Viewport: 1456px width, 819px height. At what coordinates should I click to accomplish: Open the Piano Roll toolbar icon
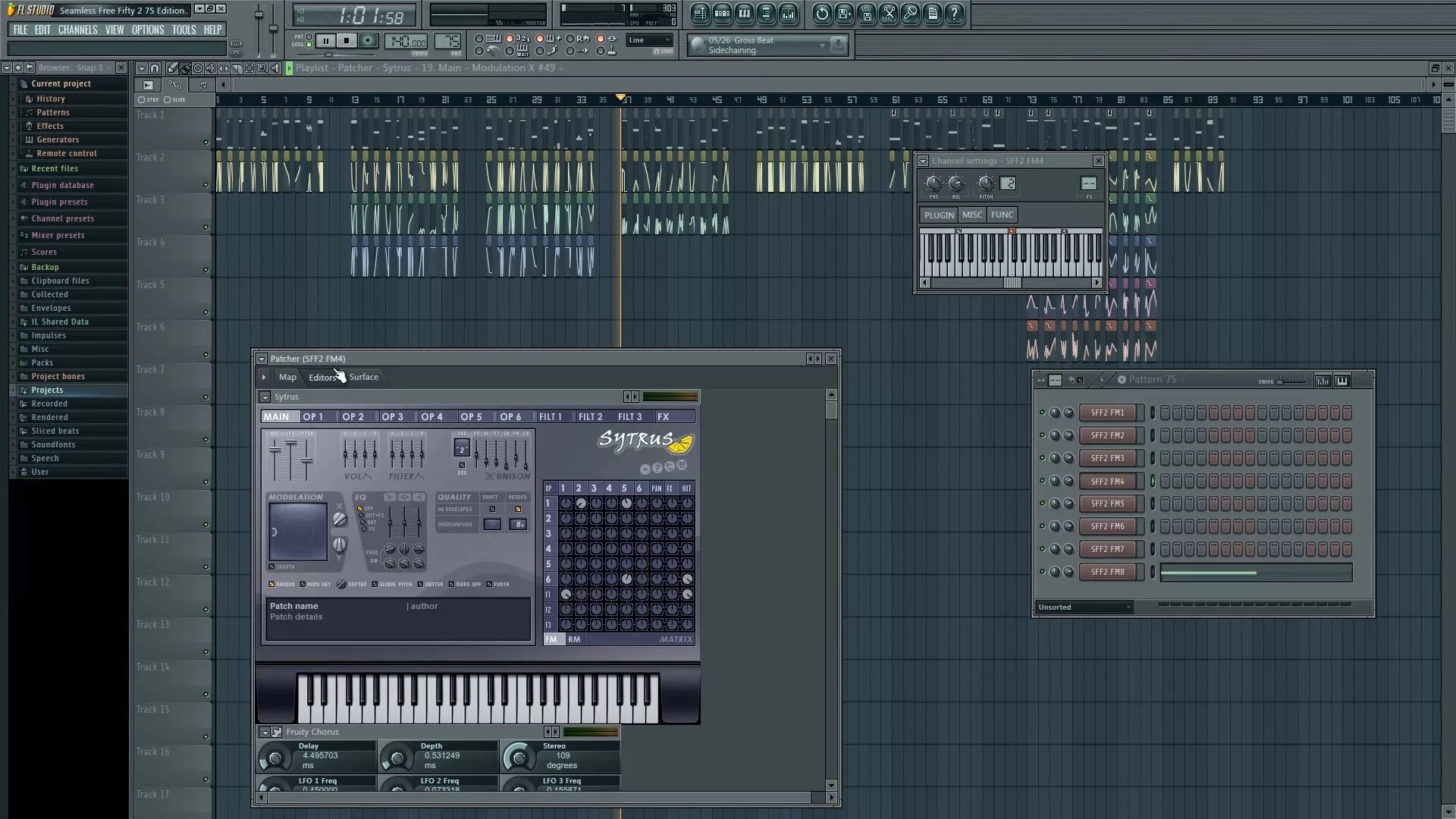(744, 13)
